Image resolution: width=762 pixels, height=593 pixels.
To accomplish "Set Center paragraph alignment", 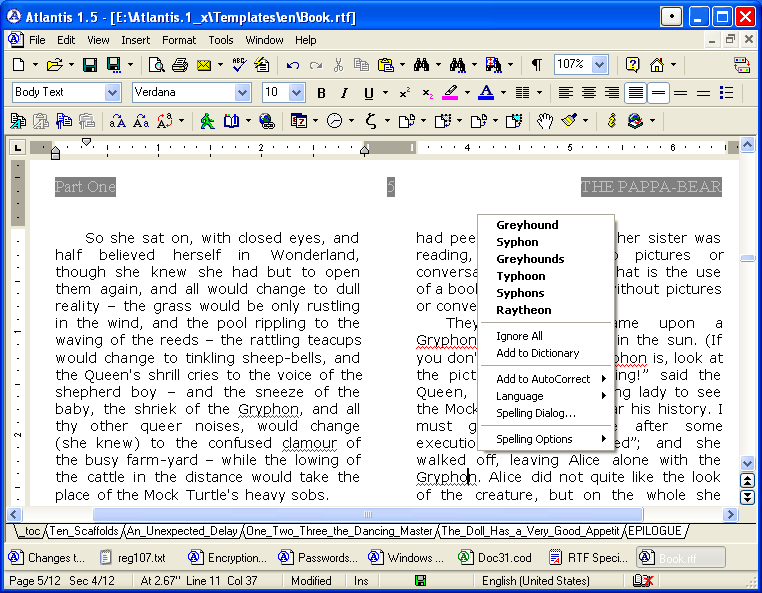I will [x=589, y=92].
